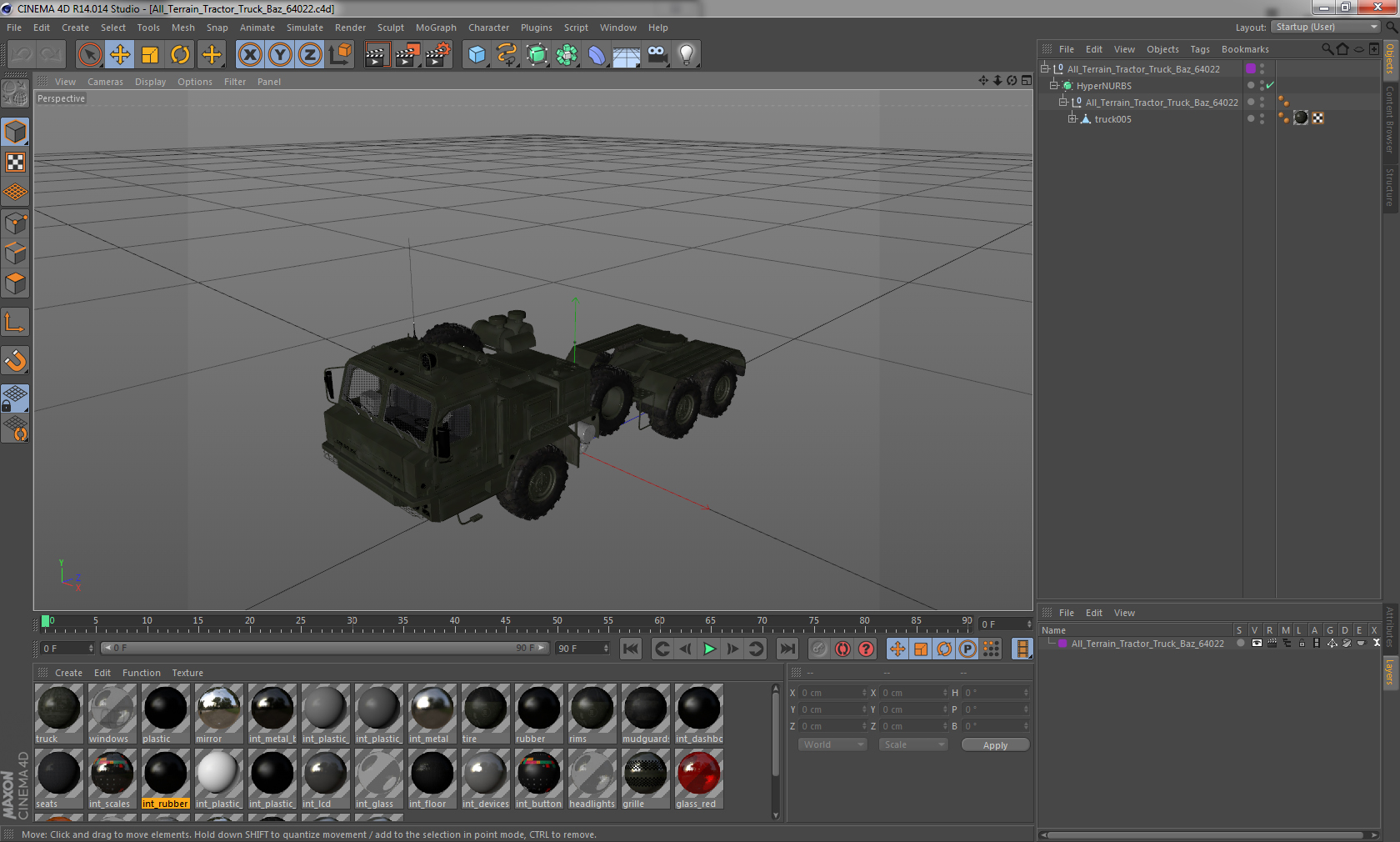Open the deformer objects icon

tap(597, 55)
